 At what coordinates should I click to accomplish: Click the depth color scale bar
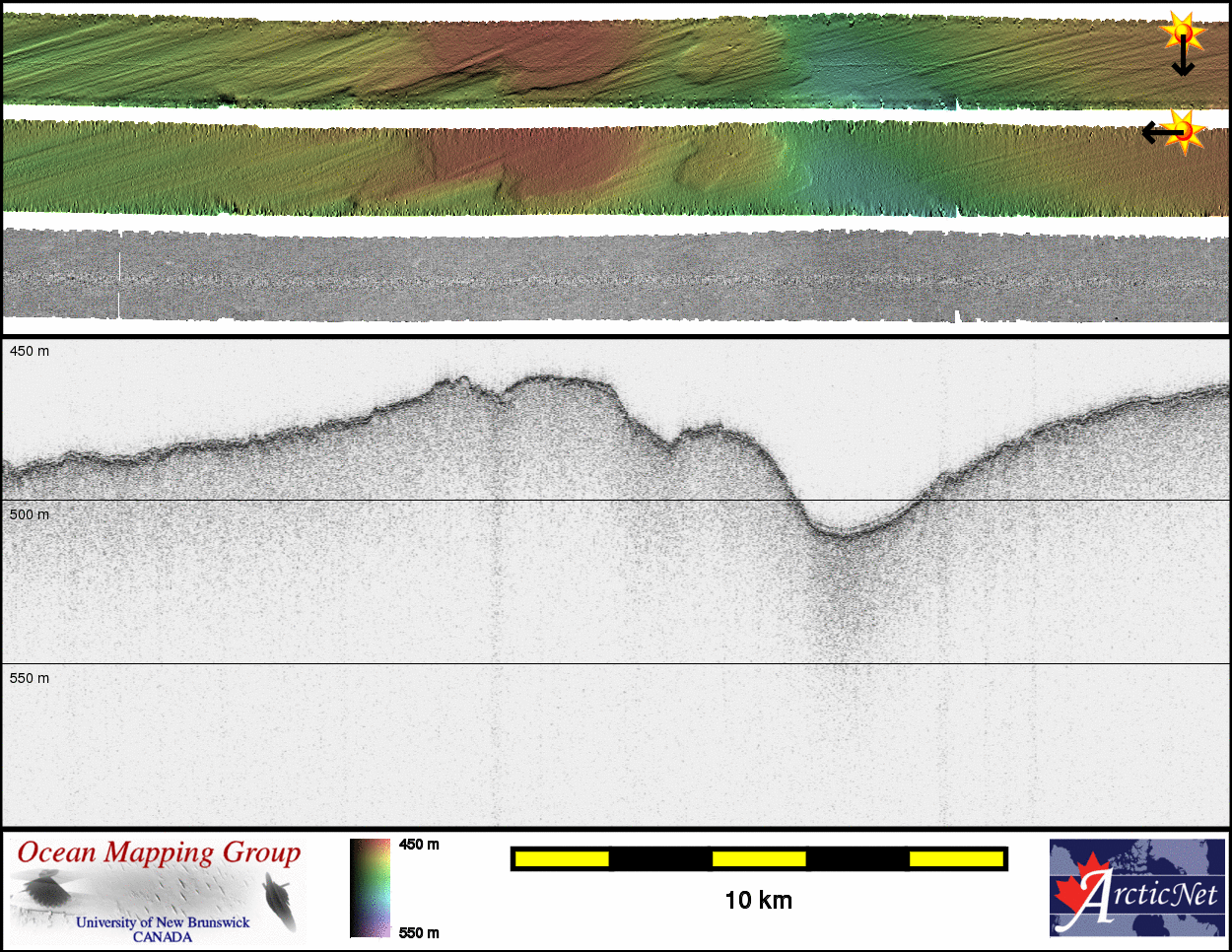coord(371,888)
